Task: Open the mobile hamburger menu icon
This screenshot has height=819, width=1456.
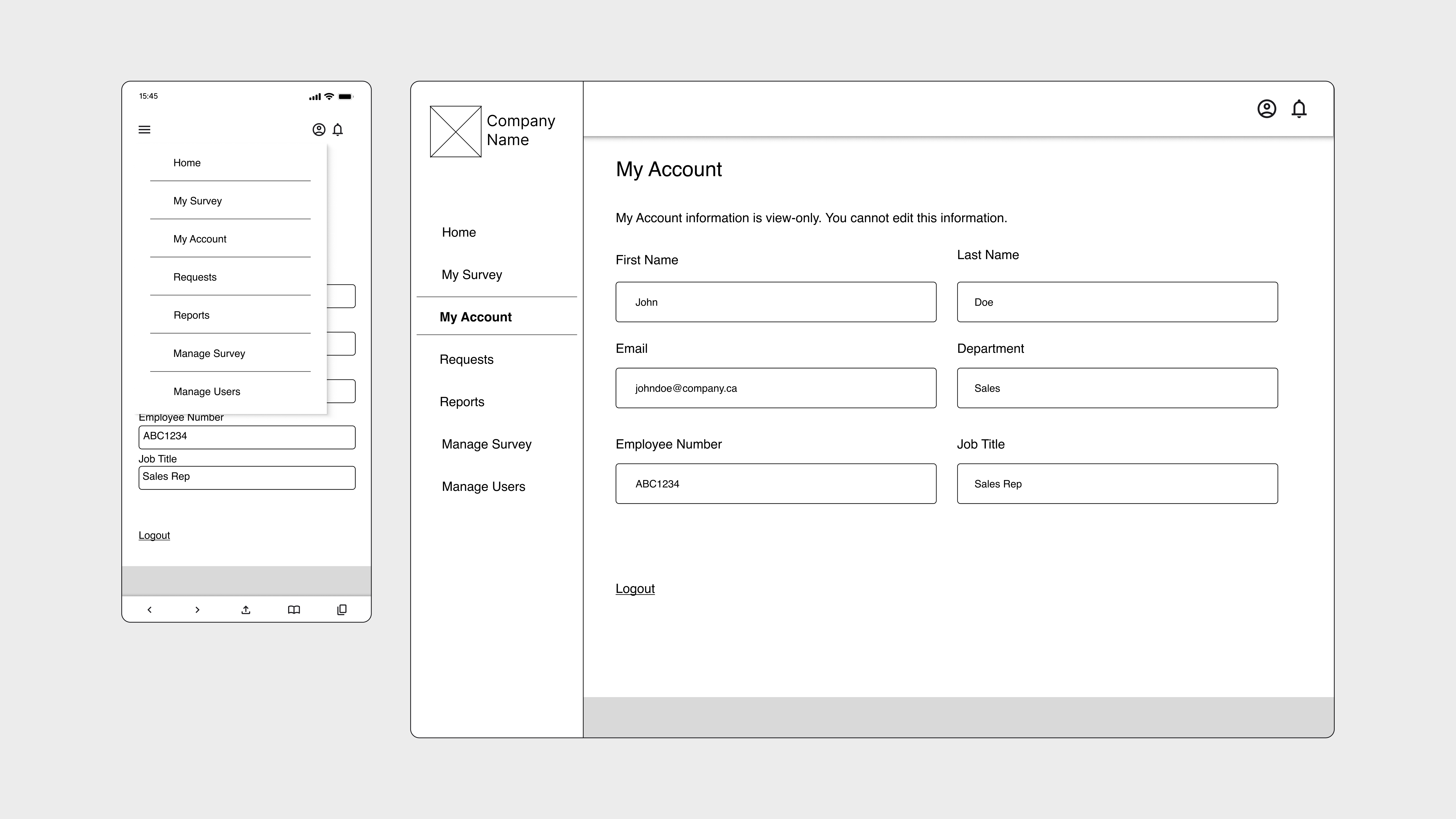Action: click(x=144, y=129)
